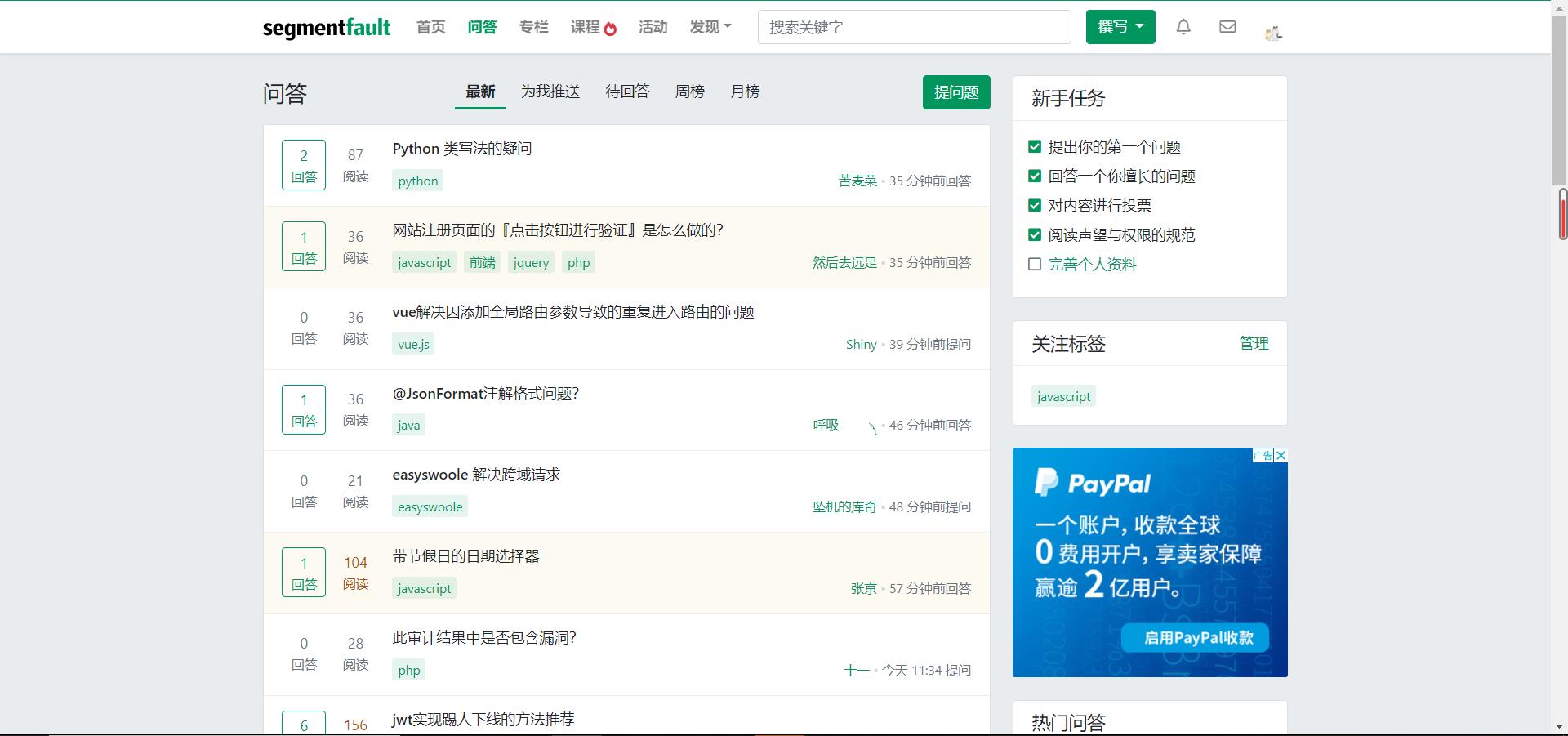Image resolution: width=1568 pixels, height=736 pixels.
Task: Open user Shiny profile
Action: point(862,345)
